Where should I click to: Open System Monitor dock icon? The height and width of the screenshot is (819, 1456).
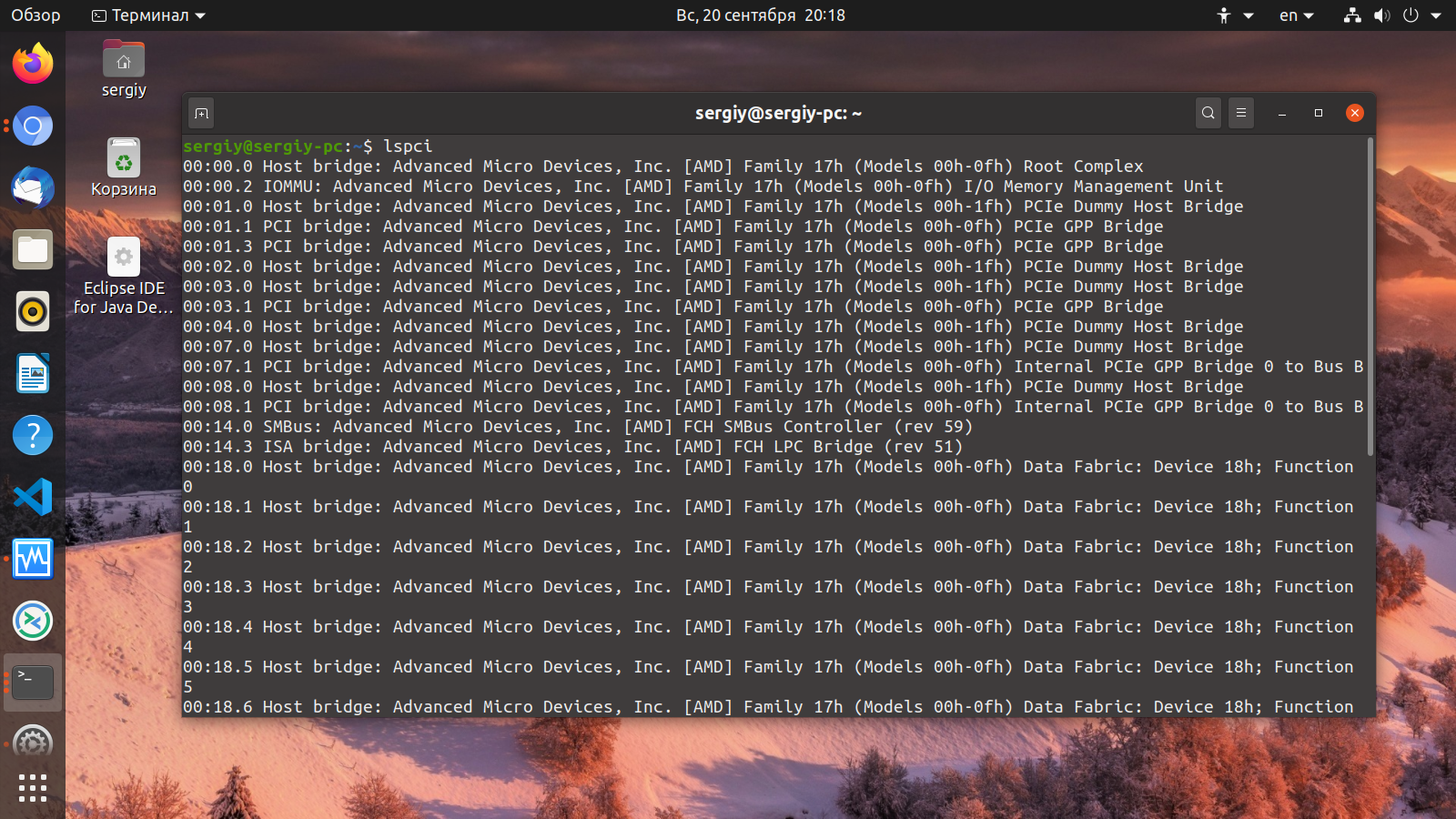pyautogui.click(x=33, y=559)
